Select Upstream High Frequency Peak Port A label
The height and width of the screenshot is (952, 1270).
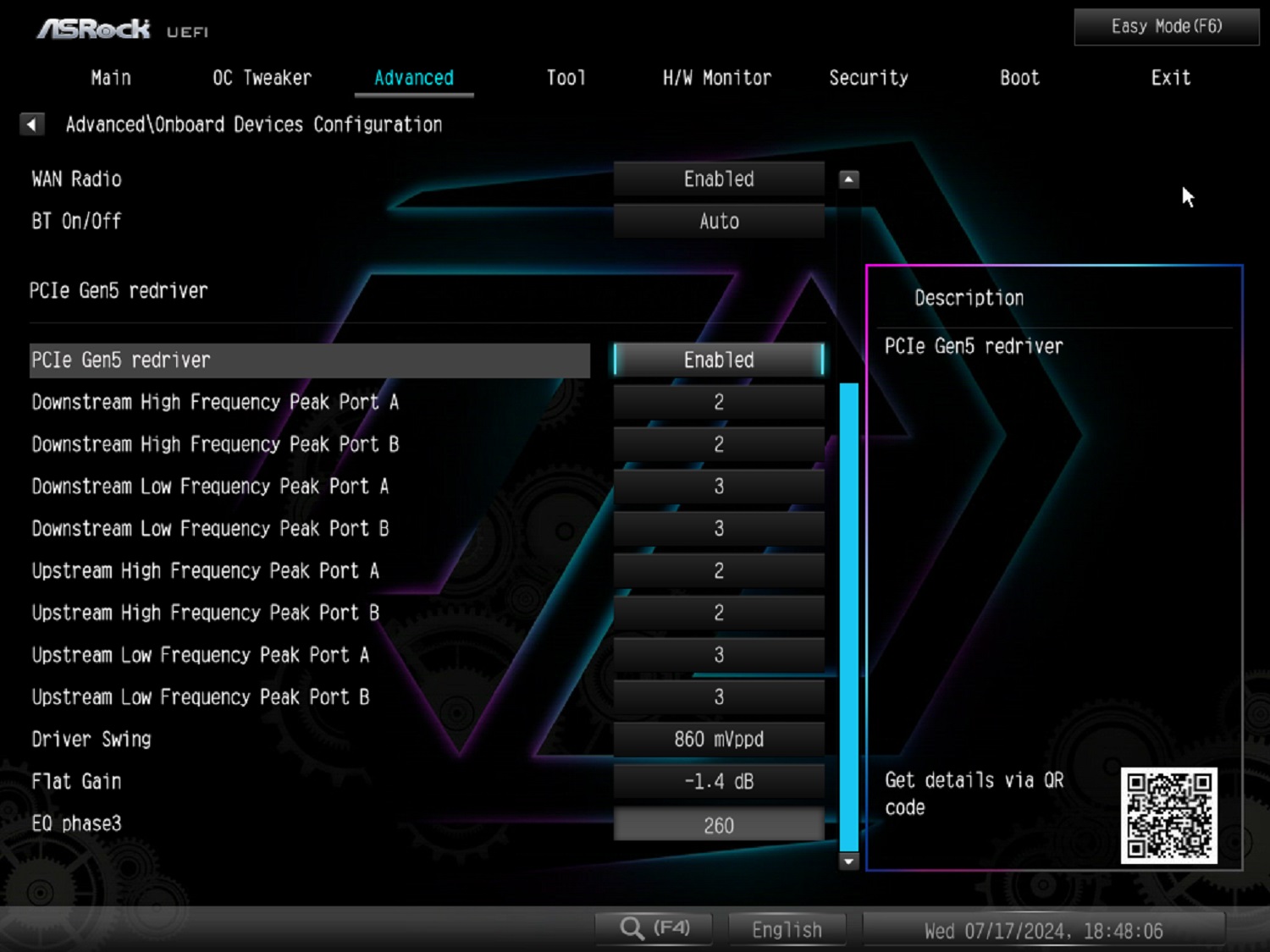pos(206,571)
